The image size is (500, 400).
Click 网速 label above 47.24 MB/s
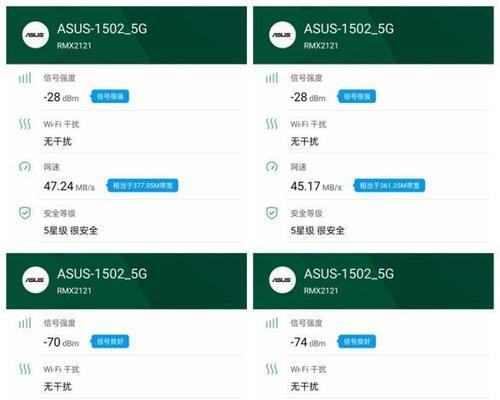[52, 167]
